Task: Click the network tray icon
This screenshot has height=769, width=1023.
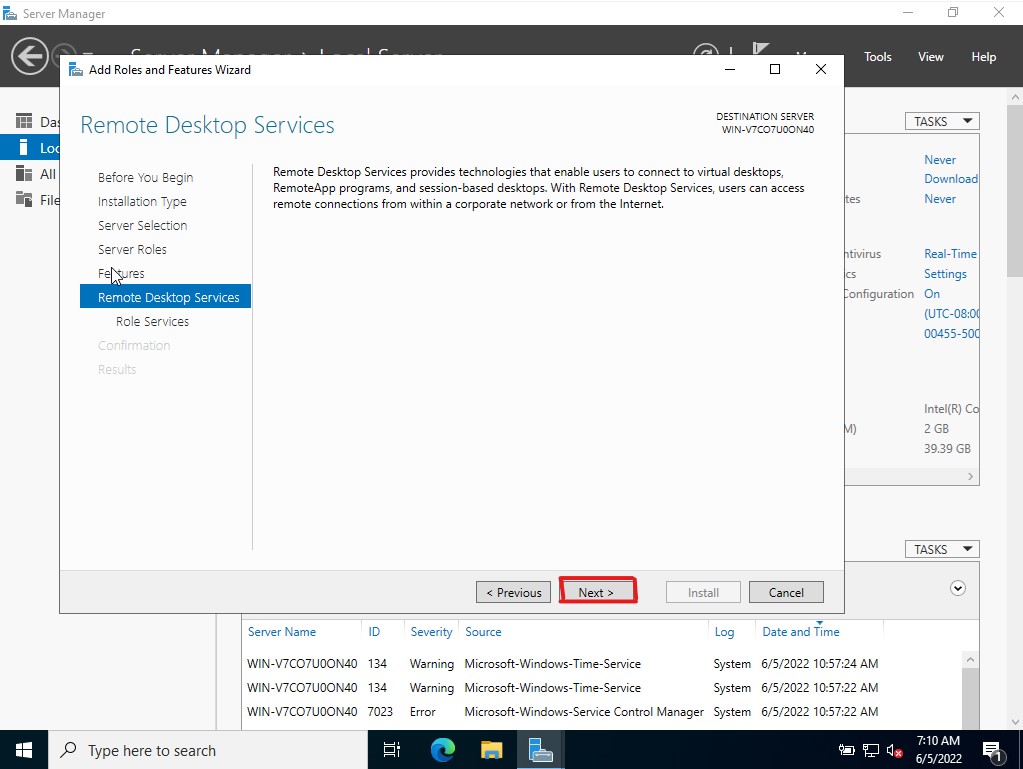Action: (x=871, y=750)
